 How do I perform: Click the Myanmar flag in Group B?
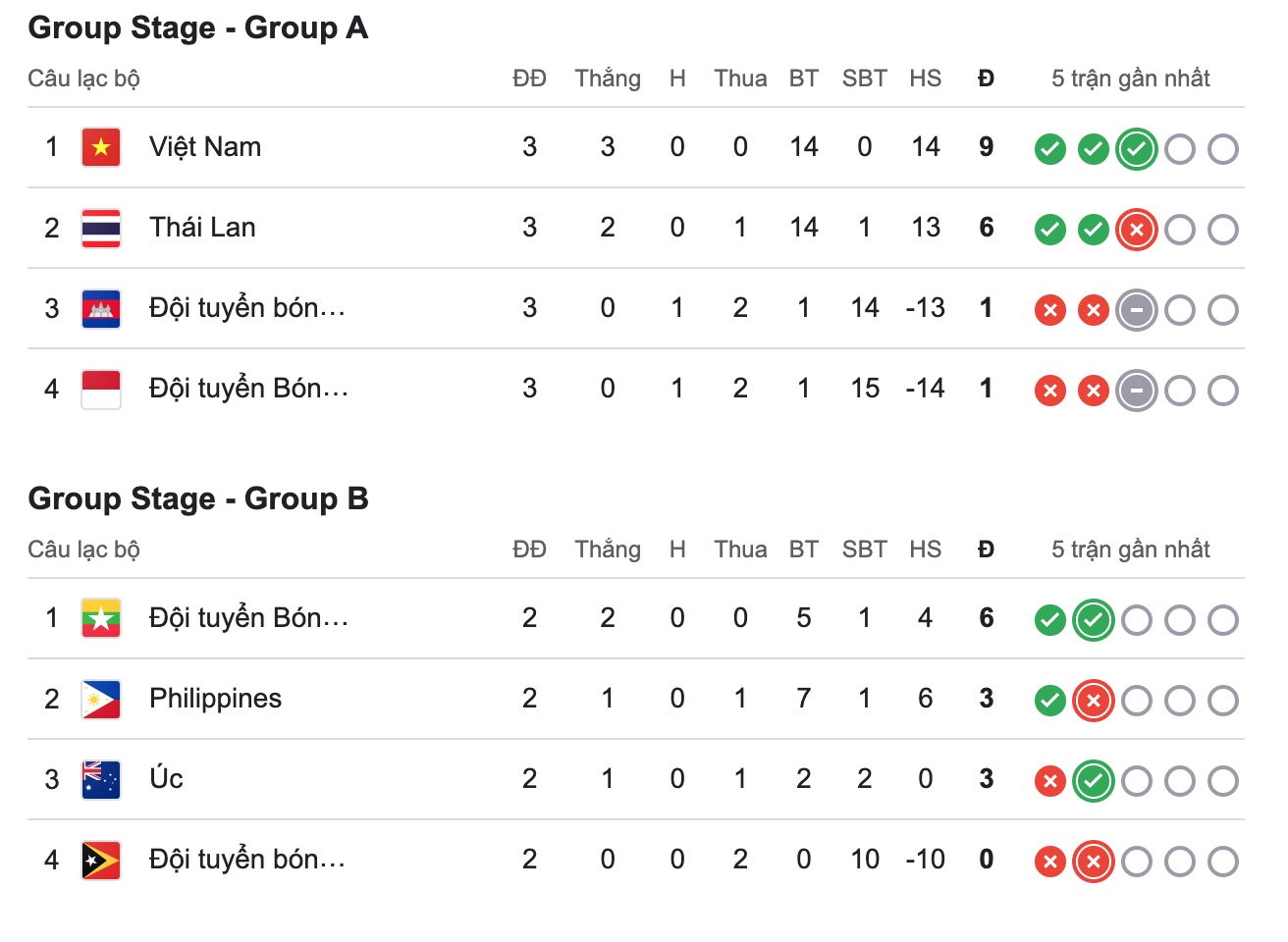[x=101, y=619]
